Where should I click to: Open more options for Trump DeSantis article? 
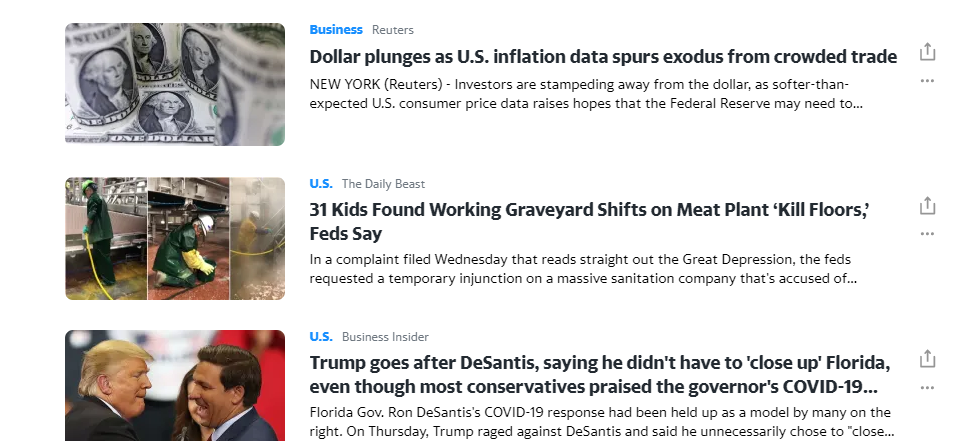click(927, 388)
